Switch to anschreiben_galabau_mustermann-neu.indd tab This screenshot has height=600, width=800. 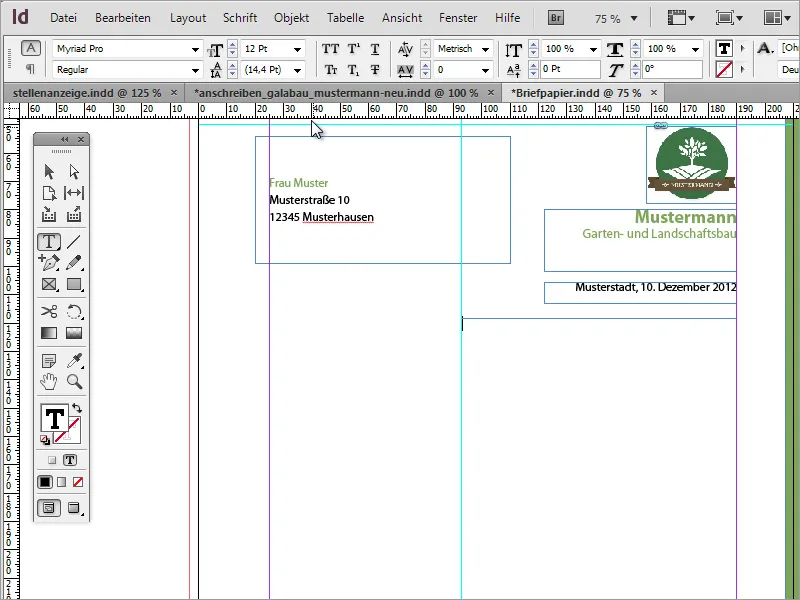point(336,93)
